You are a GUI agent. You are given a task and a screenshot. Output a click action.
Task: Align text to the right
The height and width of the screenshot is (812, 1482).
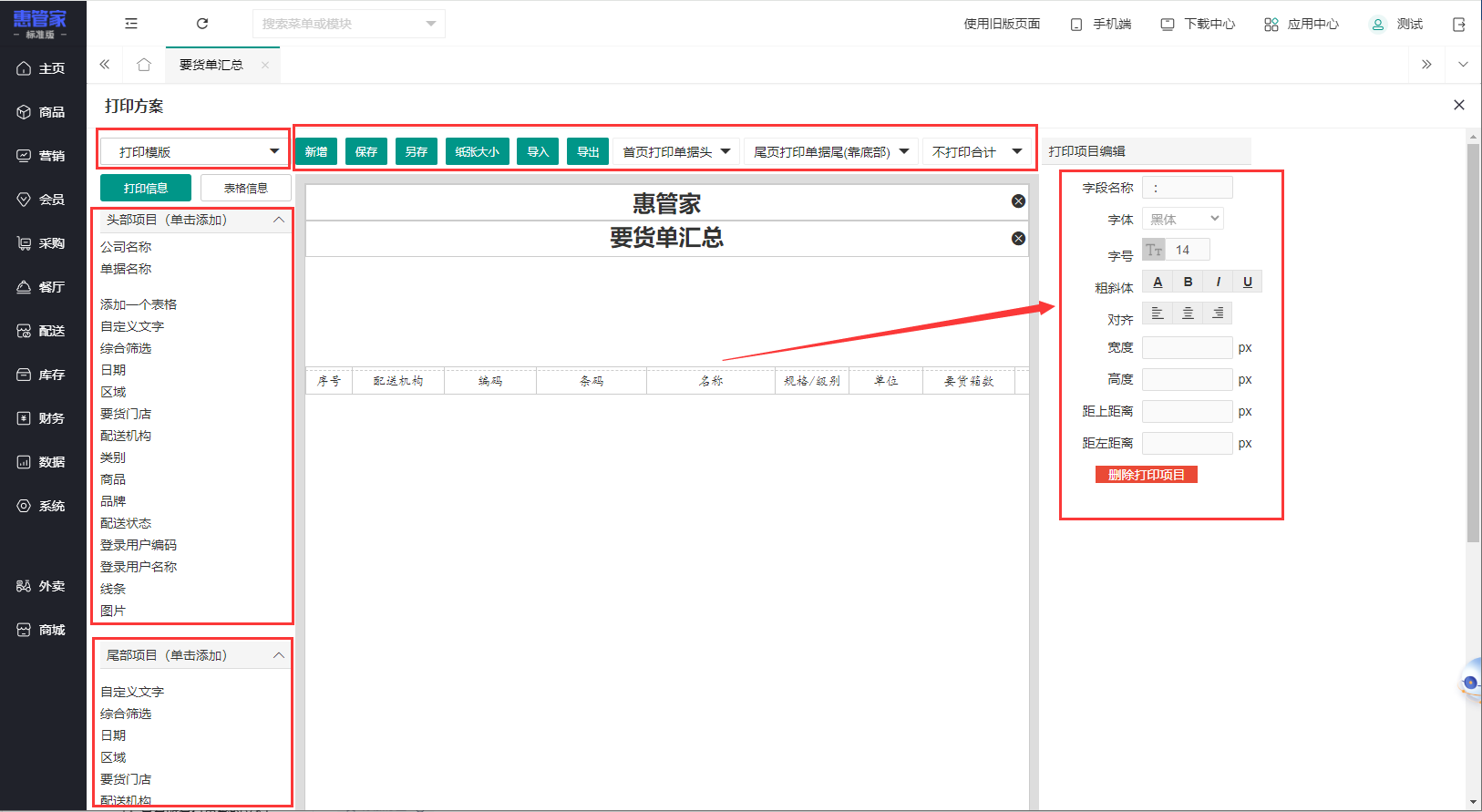click(x=1218, y=313)
